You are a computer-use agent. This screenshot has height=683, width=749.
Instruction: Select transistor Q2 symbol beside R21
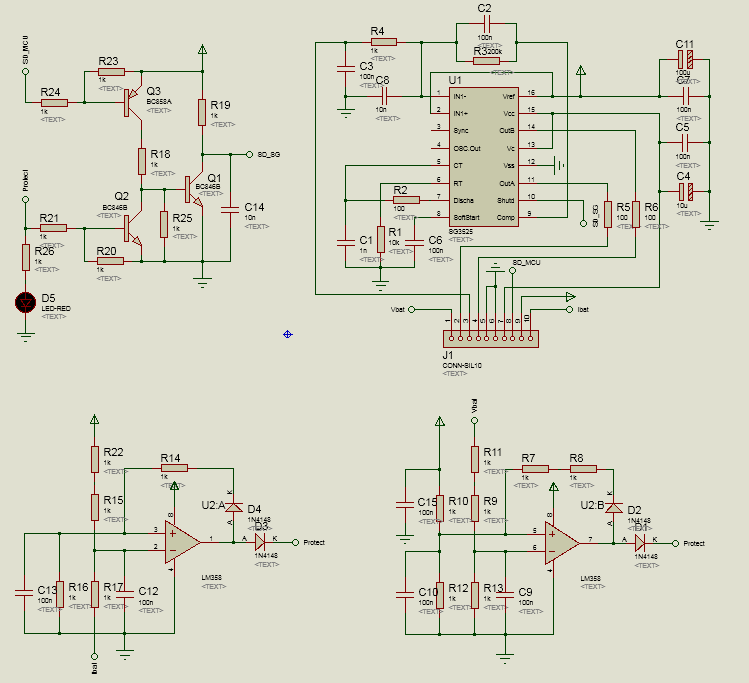click(133, 229)
